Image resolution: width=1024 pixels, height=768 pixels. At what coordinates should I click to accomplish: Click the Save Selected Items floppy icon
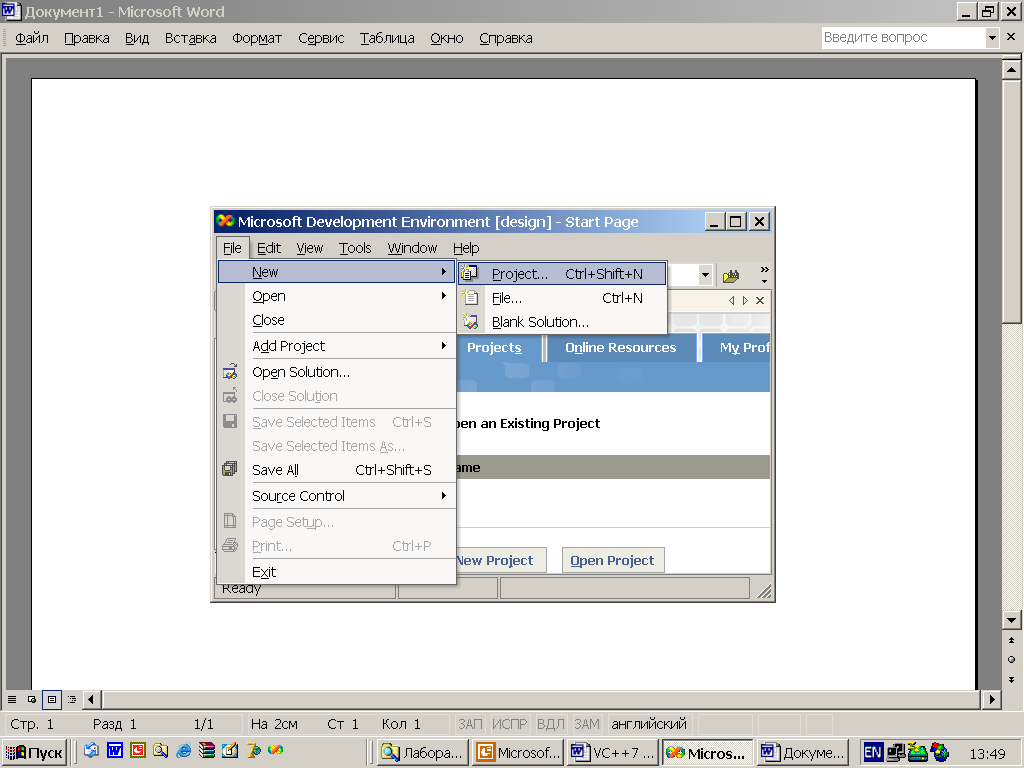[230, 421]
